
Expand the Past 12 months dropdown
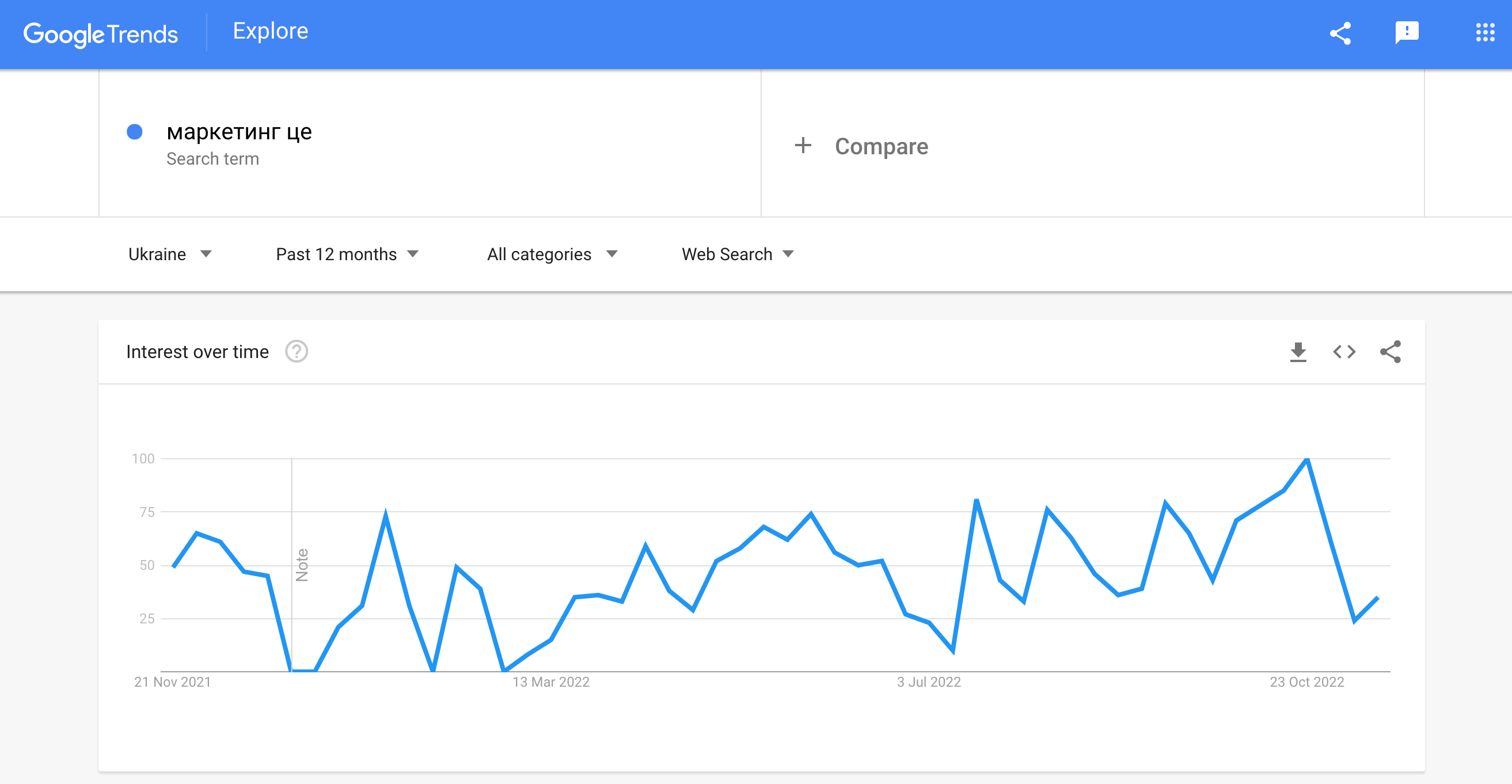click(347, 254)
